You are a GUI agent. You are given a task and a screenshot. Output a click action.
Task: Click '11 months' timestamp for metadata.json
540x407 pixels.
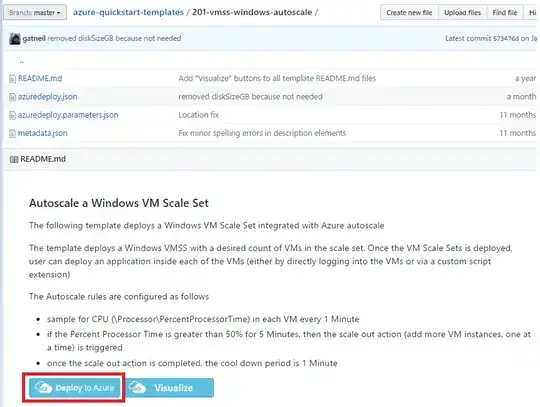tap(518, 133)
